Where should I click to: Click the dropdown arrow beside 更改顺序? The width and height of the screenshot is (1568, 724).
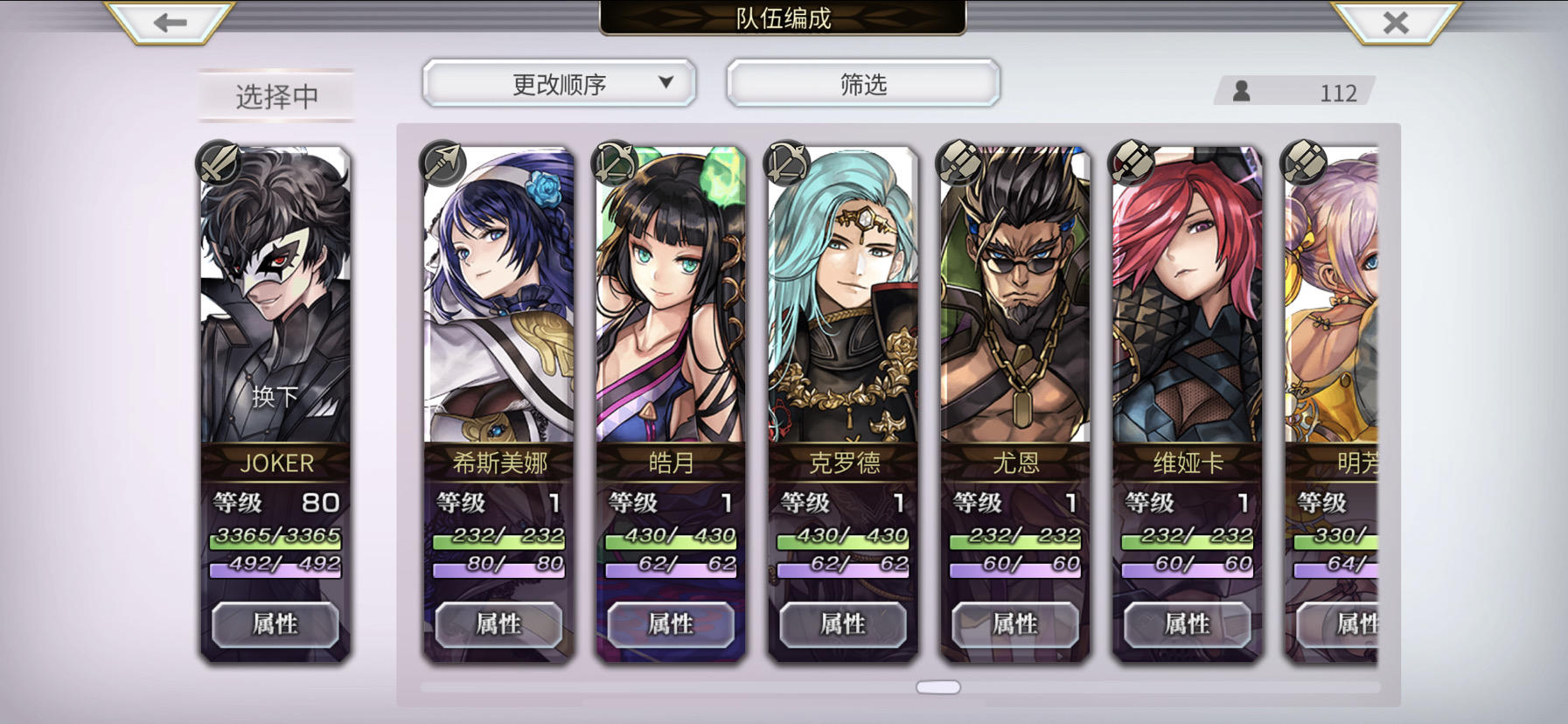(666, 82)
